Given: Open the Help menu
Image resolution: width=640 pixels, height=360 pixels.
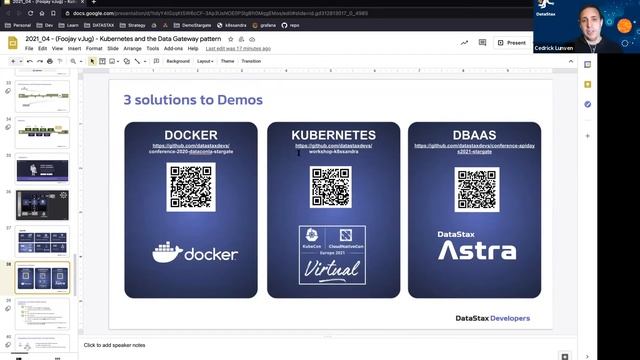Looking at the screenshot, I should click(x=193, y=49).
